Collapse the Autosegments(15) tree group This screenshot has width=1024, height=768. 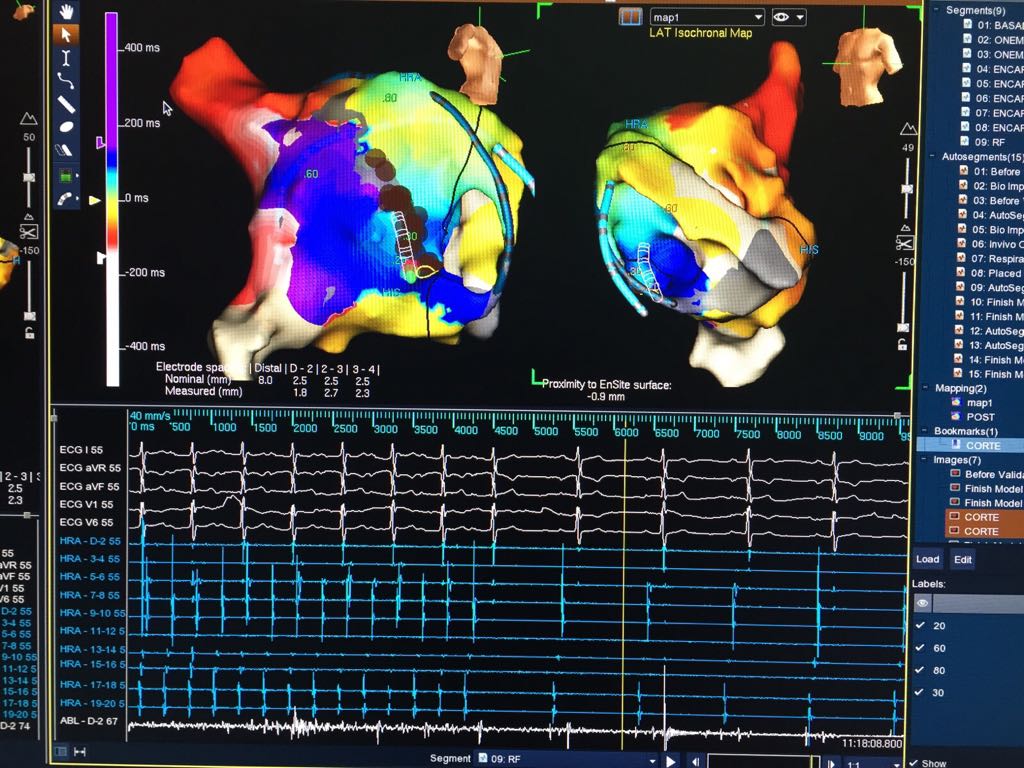coord(934,157)
